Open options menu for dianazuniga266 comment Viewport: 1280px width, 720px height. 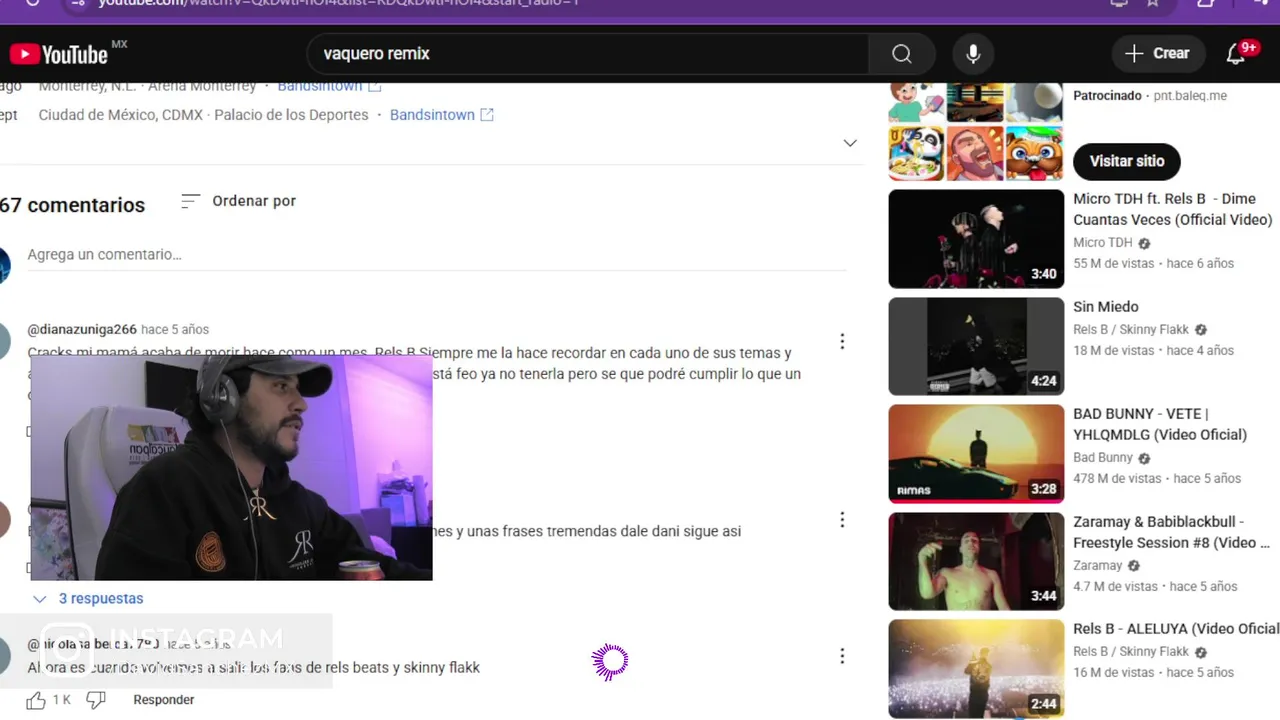pyautogui.click(x=842, y=342)
